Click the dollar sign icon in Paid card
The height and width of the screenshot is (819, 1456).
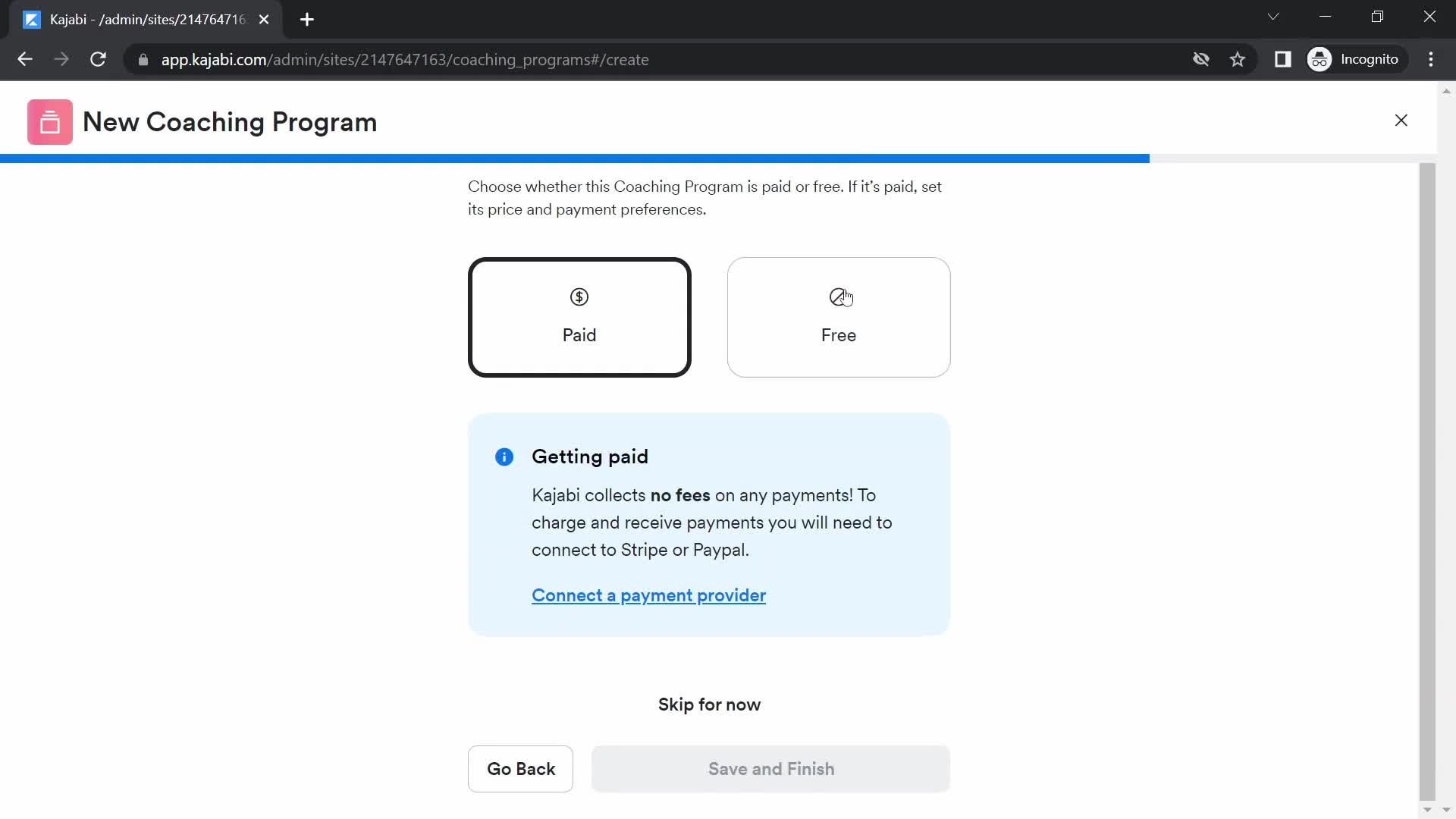pos(579,297)
